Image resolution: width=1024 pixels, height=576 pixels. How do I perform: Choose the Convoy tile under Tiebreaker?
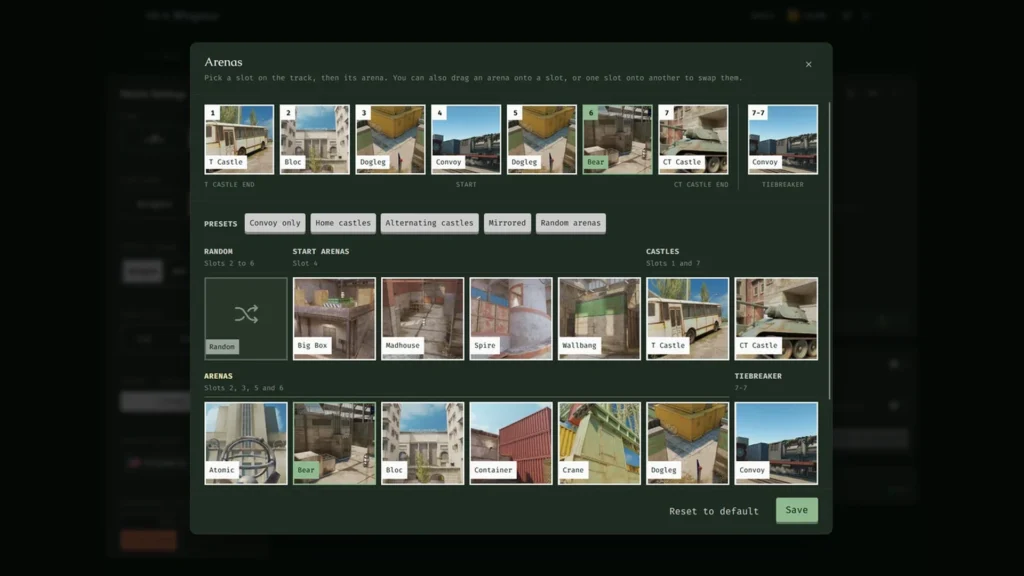pyautogui.click(x=776, y=443)
